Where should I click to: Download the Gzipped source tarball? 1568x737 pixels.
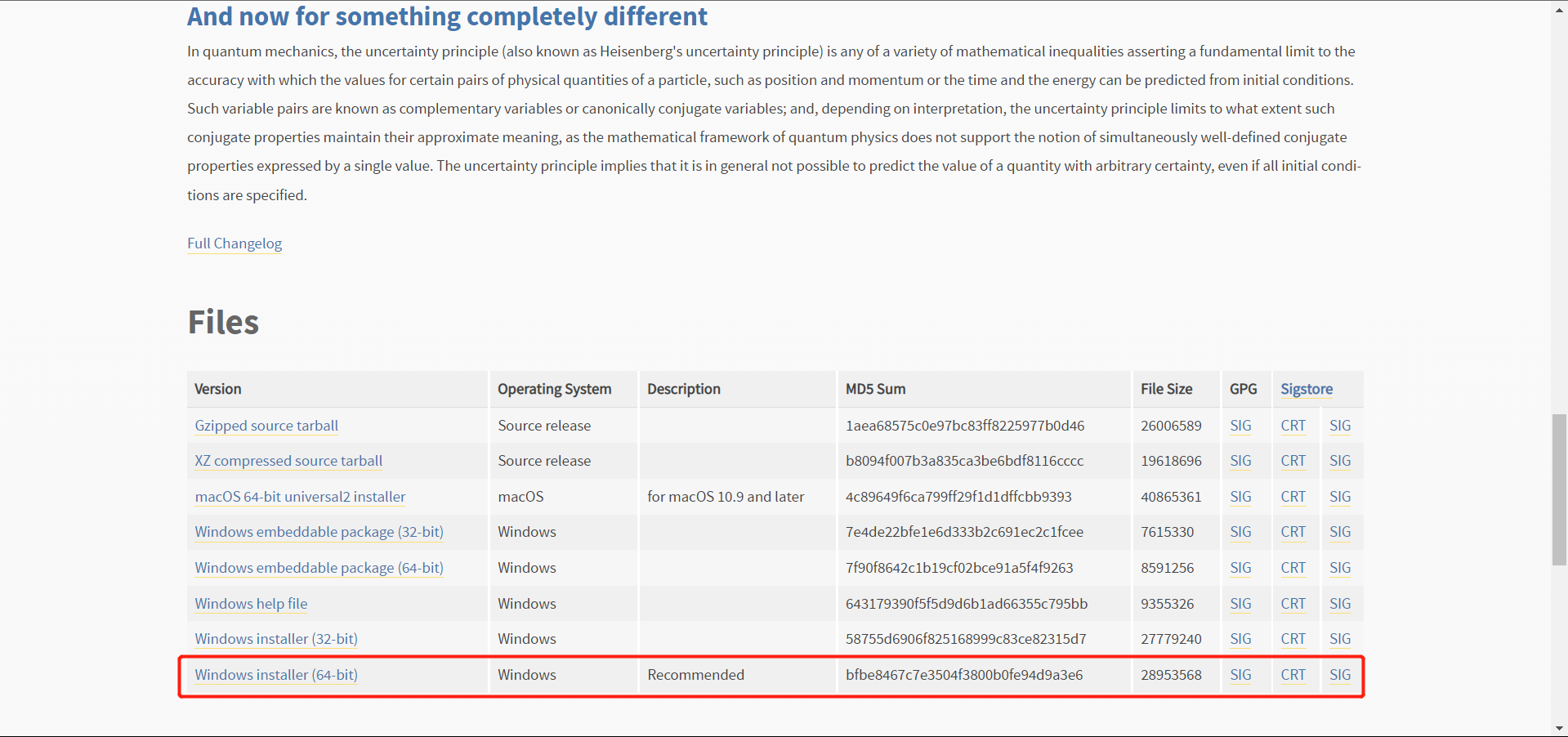pyautogui.click(x=266, y=426)
